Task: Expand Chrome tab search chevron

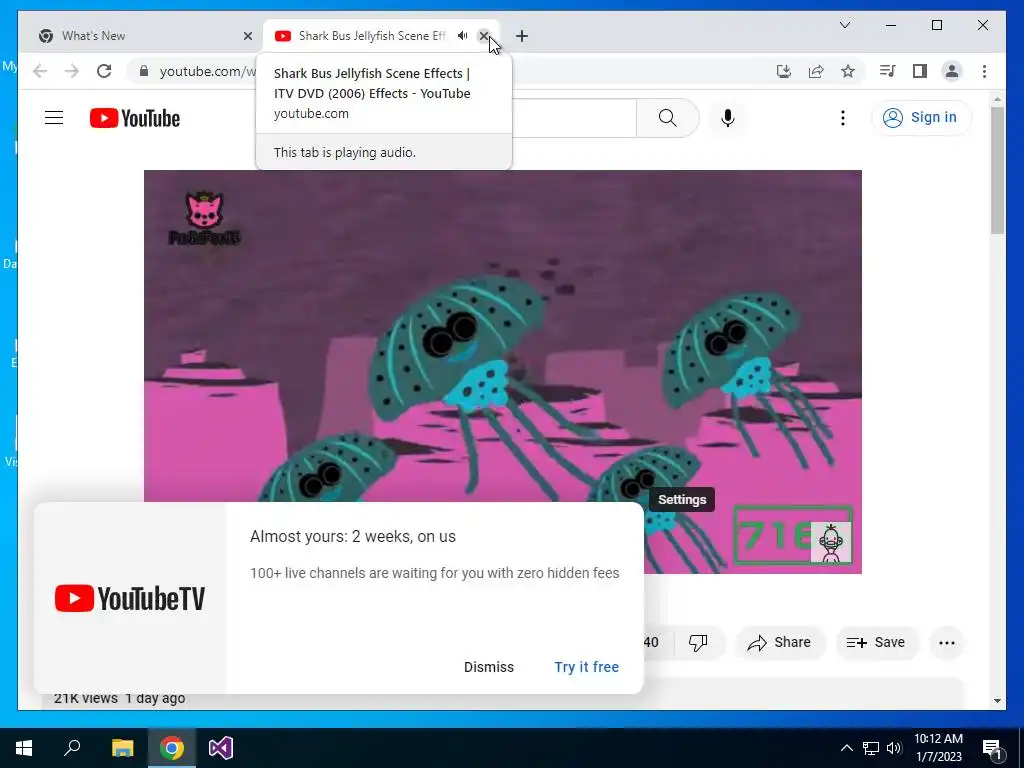Action: click(844, 25)
